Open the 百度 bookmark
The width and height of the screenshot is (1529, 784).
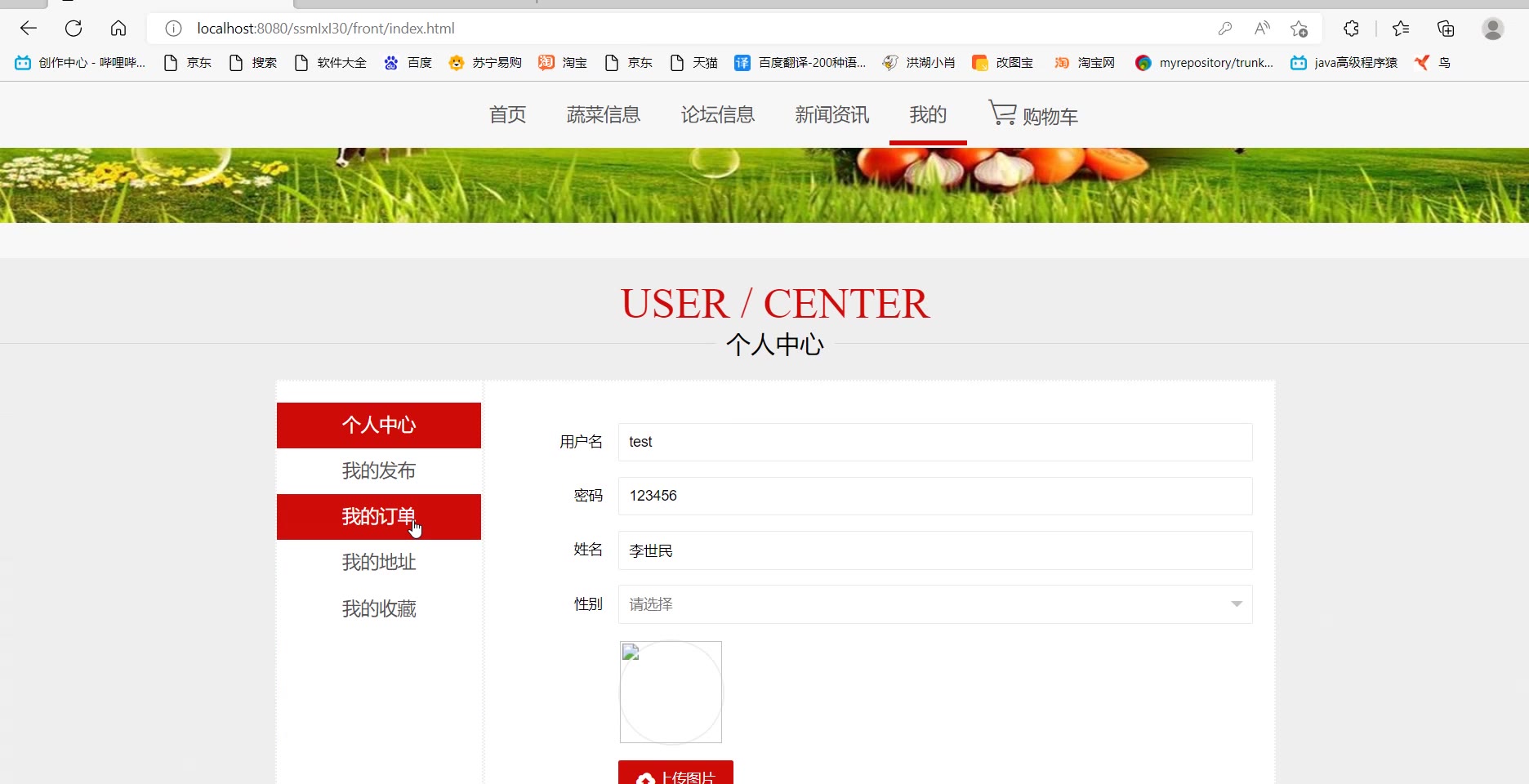pos(408,63)
